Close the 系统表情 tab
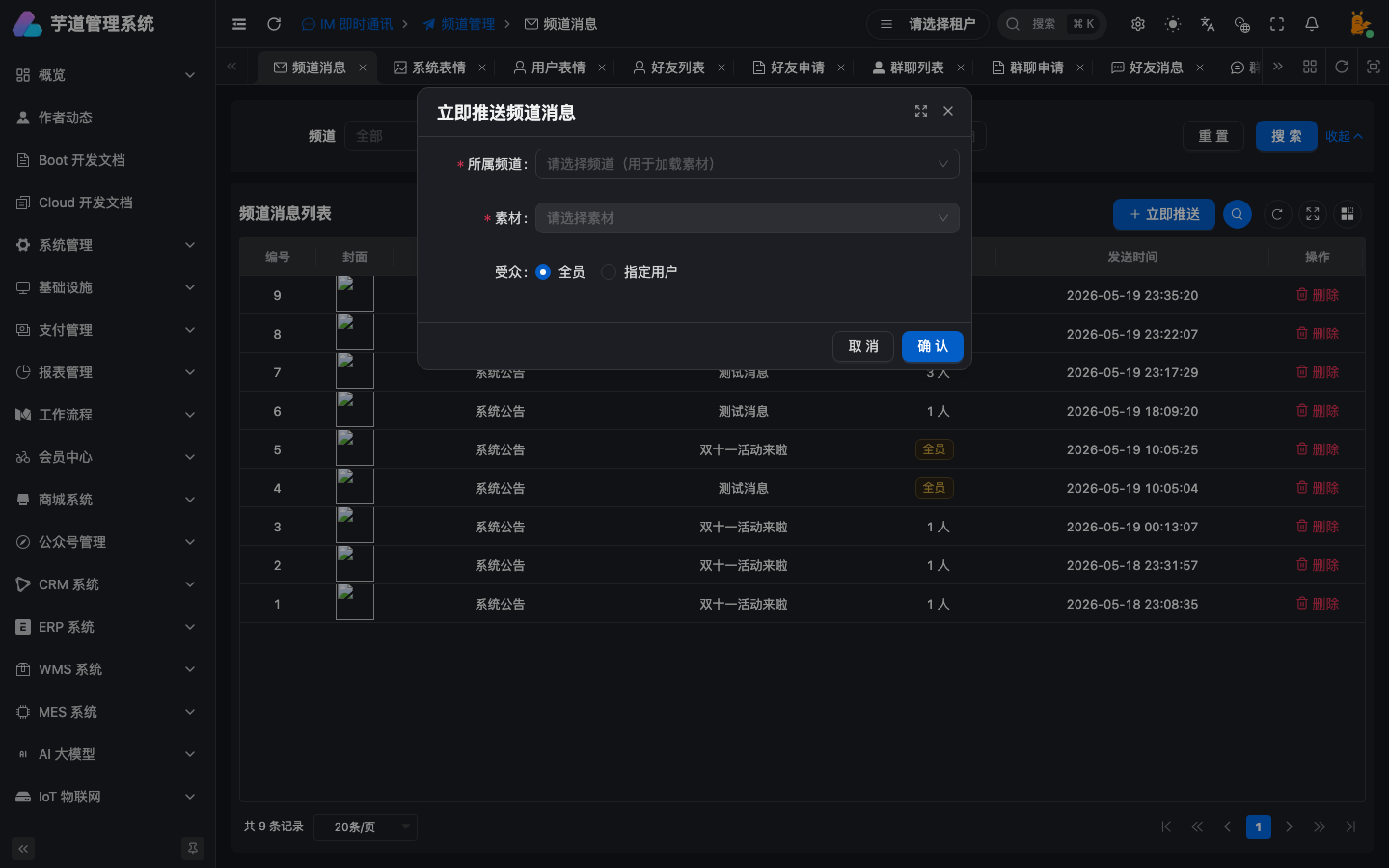This screenshot has width=1389, height=868. coord(482,68)
